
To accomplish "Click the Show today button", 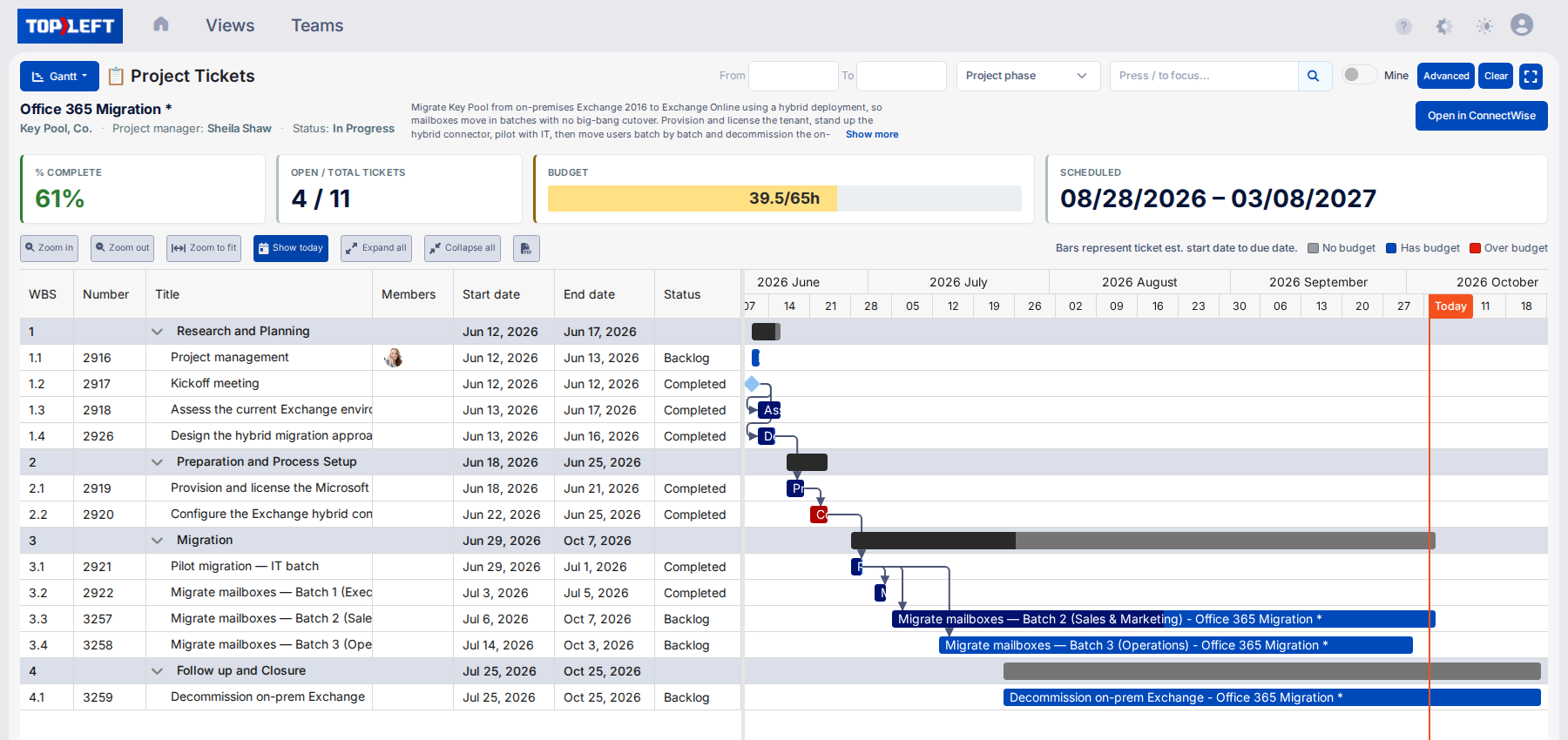I will [x=291, y=248].
